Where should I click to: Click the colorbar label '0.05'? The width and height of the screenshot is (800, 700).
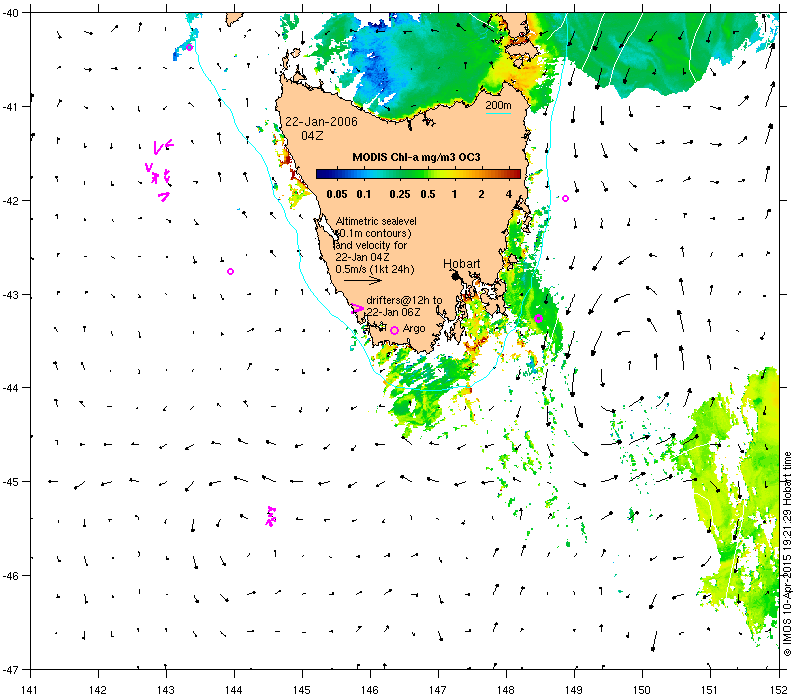(x=337, y=194)
